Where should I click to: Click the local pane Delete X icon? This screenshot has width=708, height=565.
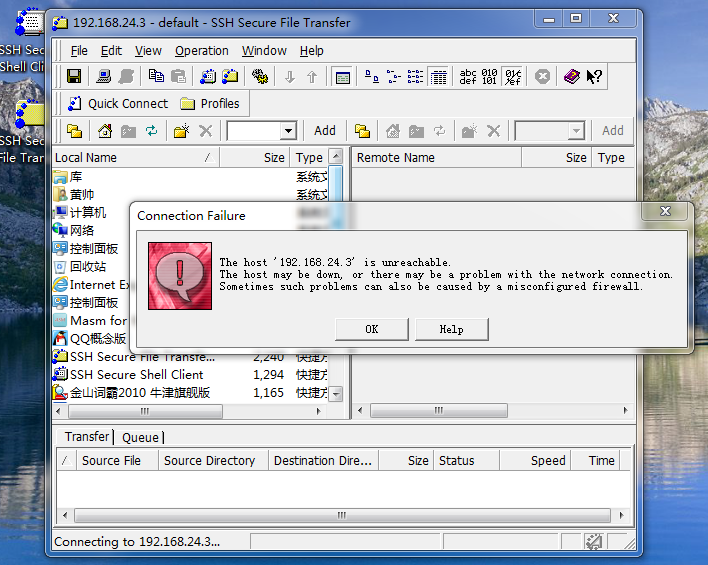click(205, 131)
